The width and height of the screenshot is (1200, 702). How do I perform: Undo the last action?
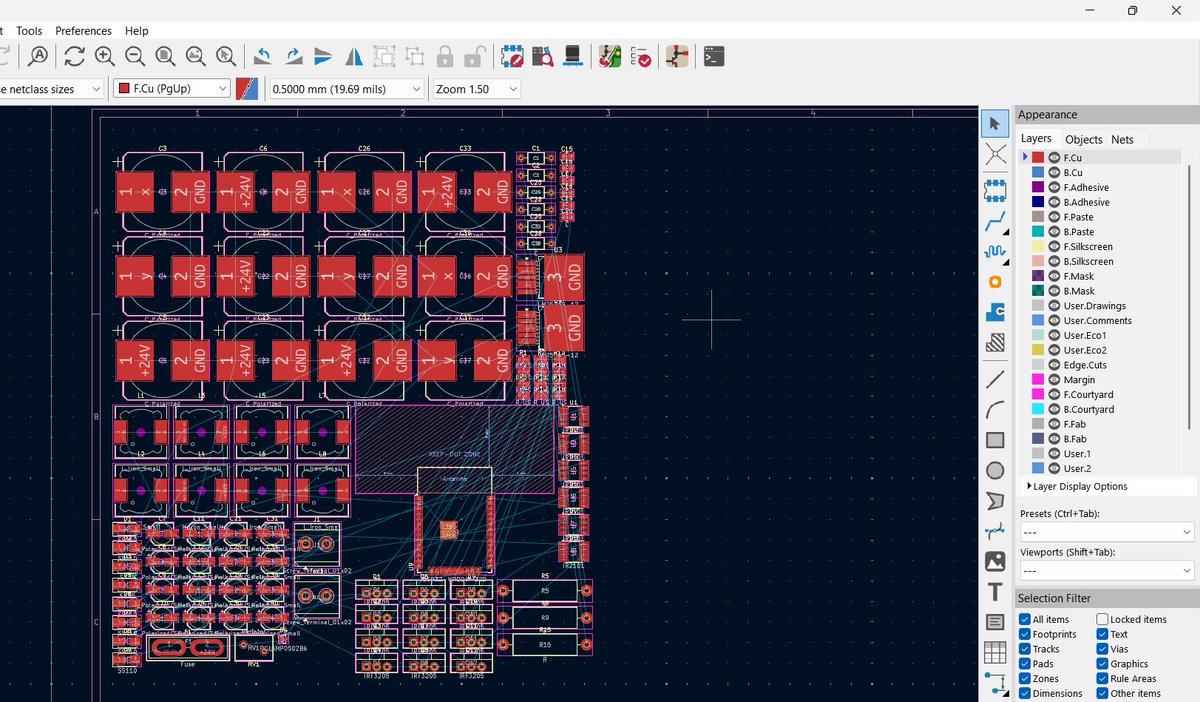262,57
